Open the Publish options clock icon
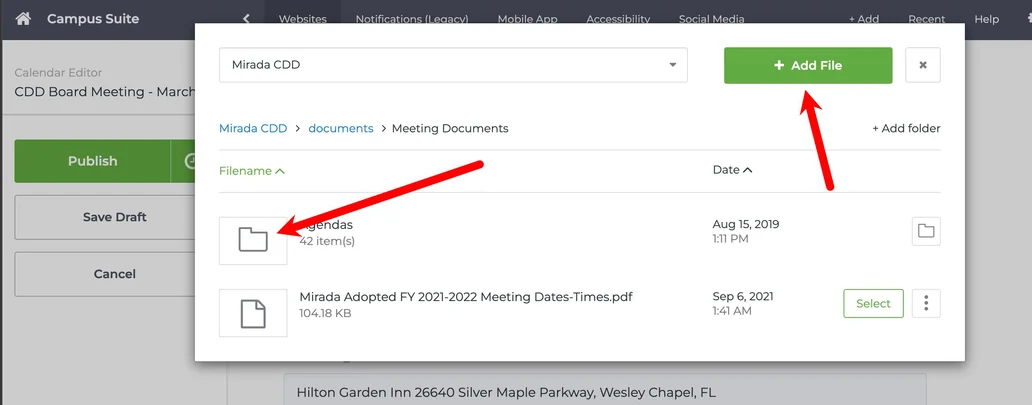 click(183, 161)
